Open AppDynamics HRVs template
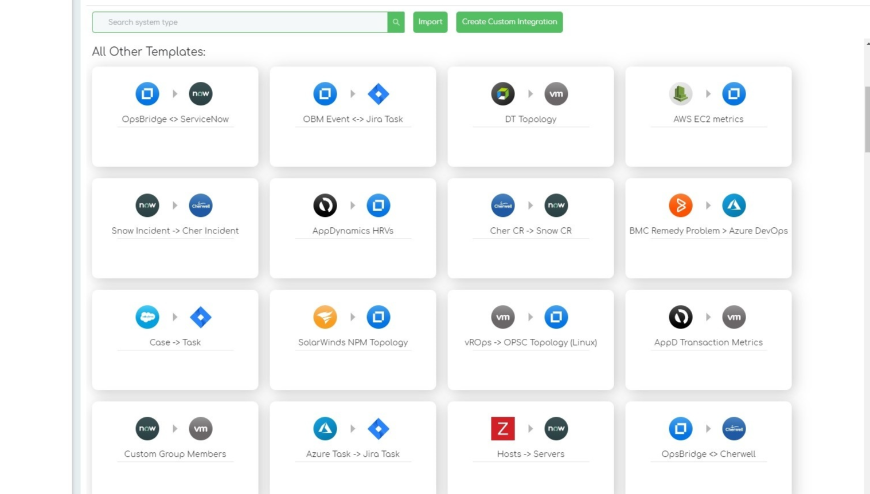870x494 pixels. [x=353, y=230]
